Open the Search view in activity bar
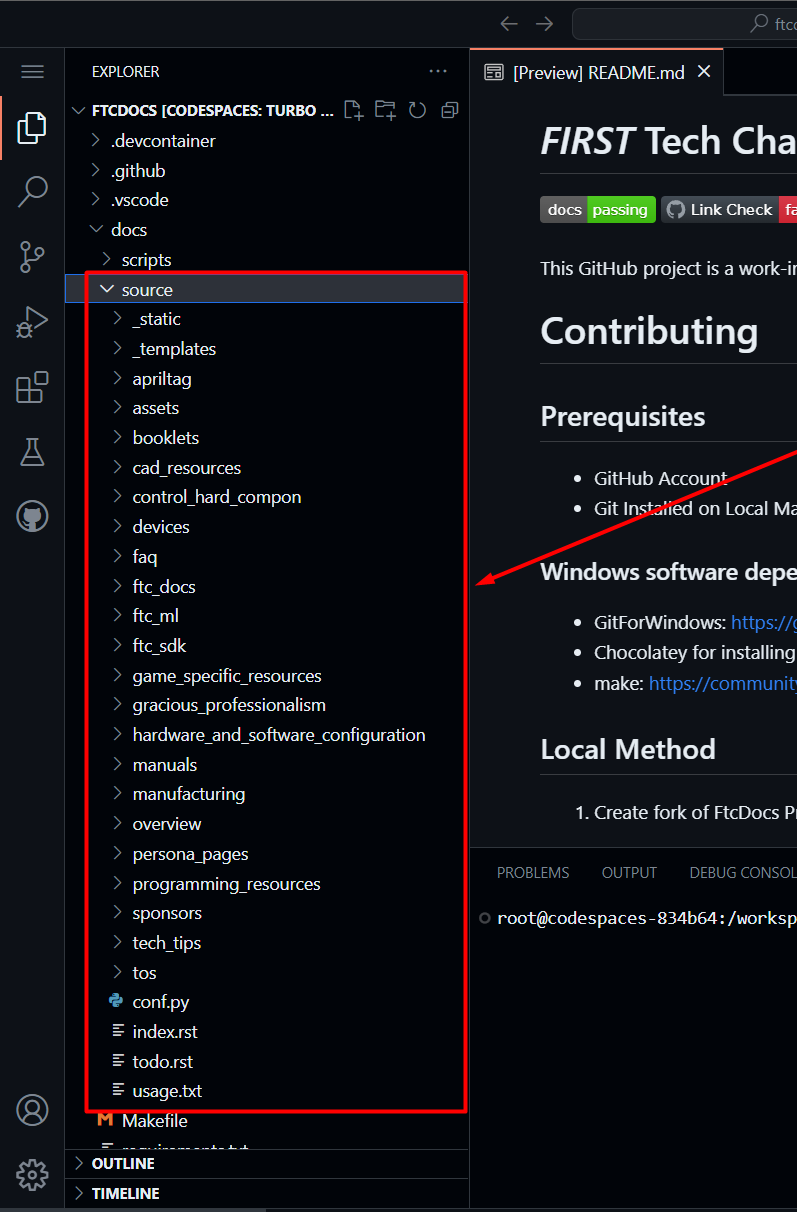The image size is (797, 1212). click(32, 191)
